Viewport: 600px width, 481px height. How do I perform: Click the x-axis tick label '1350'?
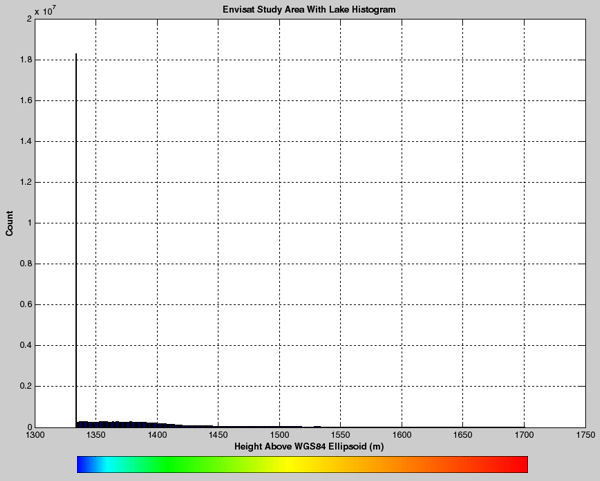tap(96, 435)
